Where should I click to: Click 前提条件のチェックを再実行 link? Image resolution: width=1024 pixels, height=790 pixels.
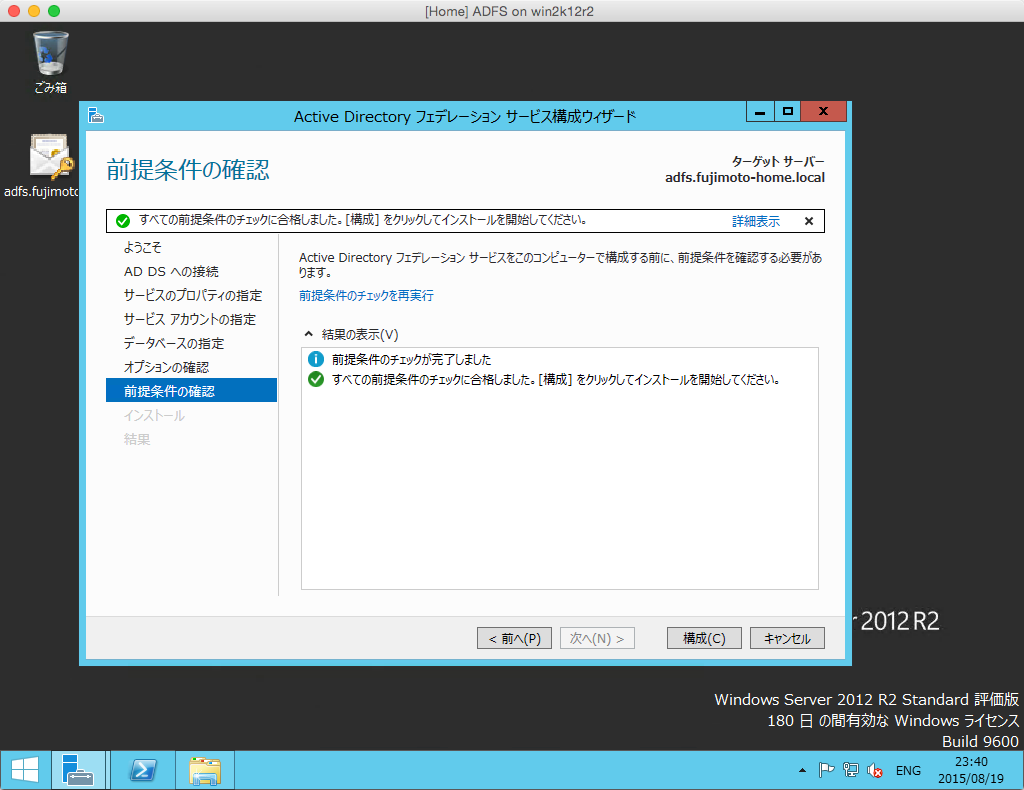(x=366, y=296)
